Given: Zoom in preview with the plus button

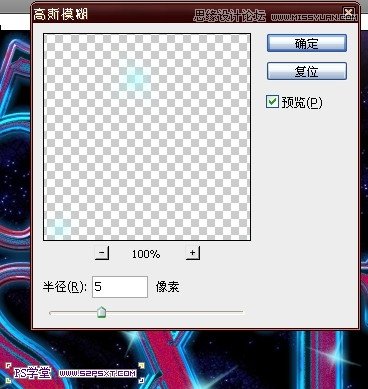Looking at the screenshot, I should click(x=193, y=253).
